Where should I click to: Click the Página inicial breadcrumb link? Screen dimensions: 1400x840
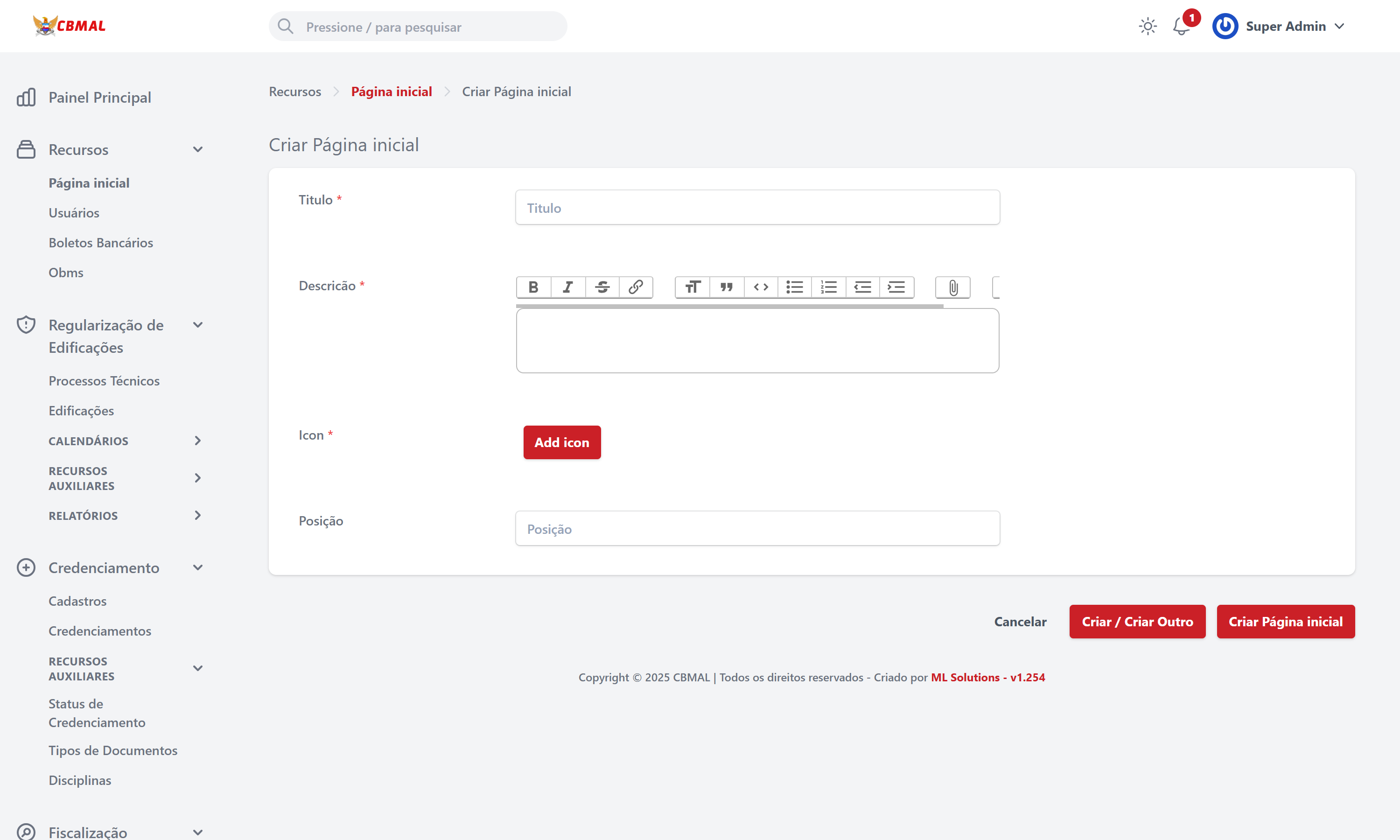391,91
